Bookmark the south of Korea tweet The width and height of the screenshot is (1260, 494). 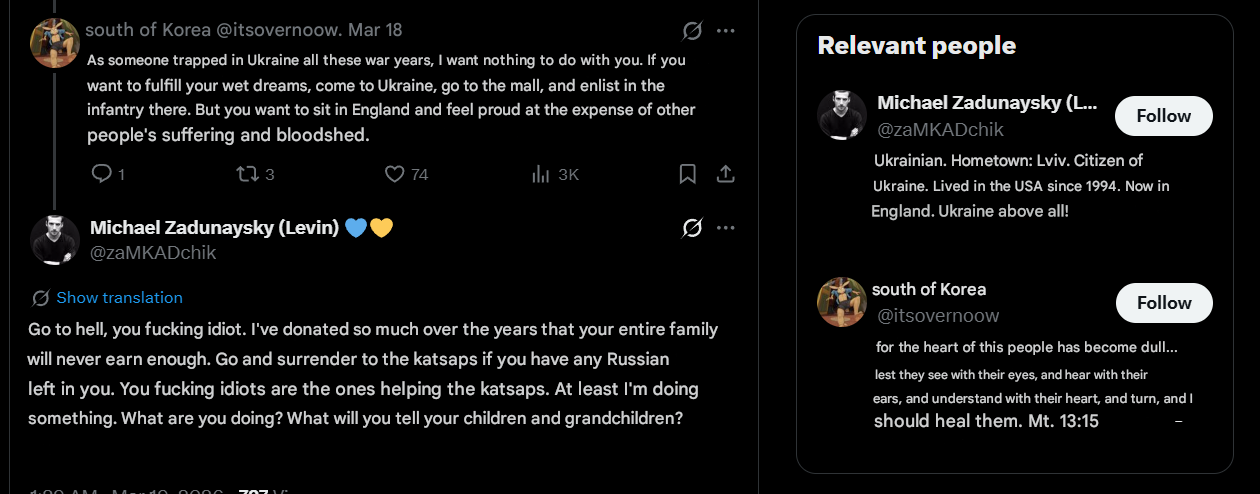tap(688, 174)
